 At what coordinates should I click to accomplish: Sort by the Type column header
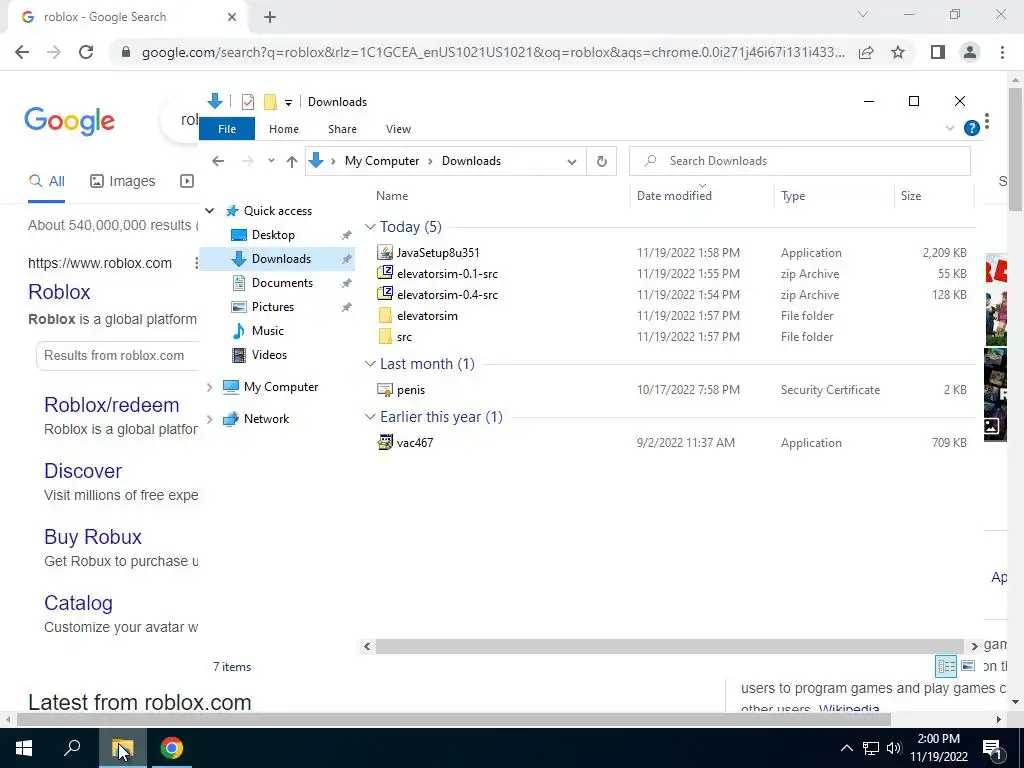tap(793, 196)
